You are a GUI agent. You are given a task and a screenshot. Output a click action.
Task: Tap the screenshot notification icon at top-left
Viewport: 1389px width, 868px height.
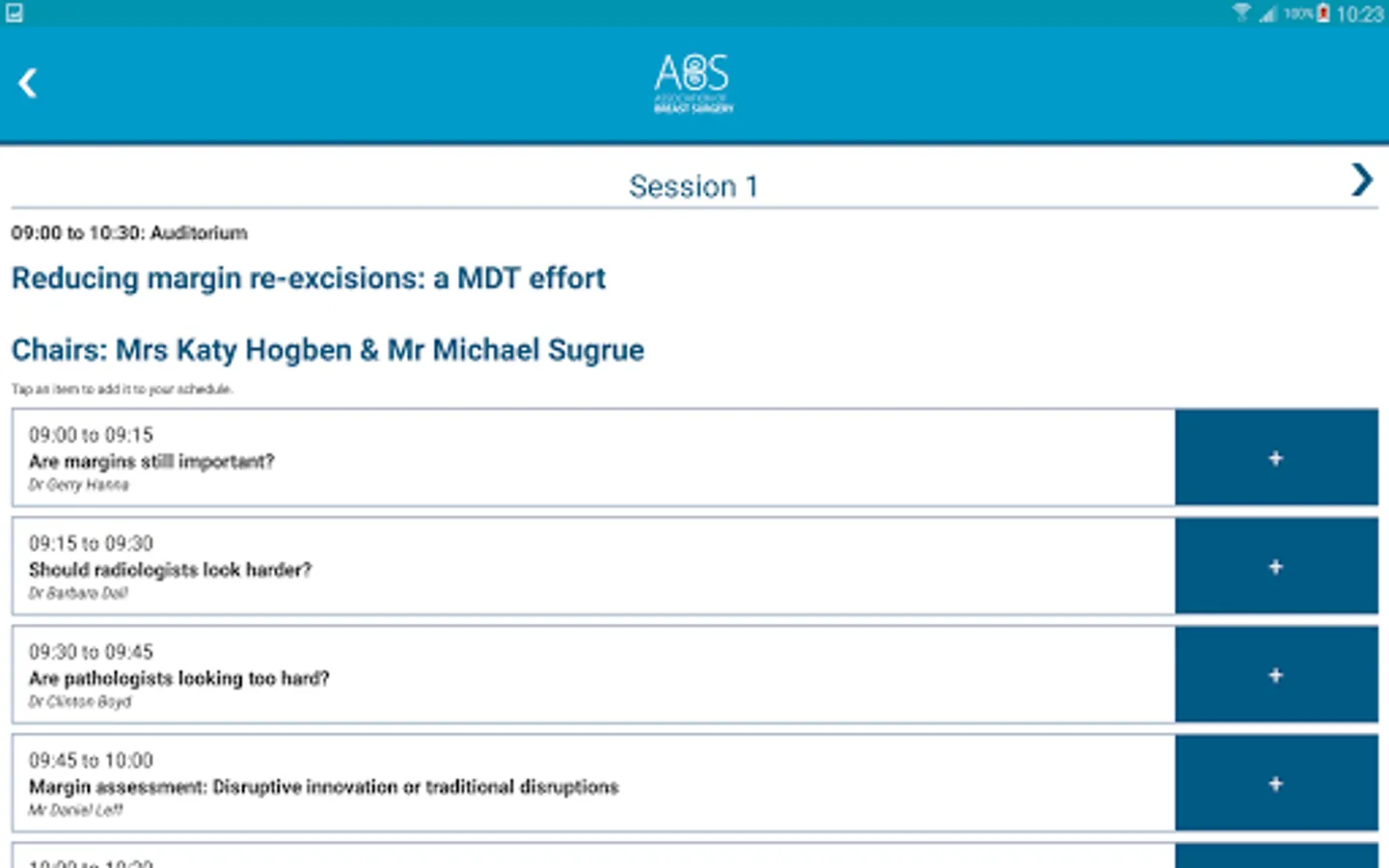click(x=14, y=13)
